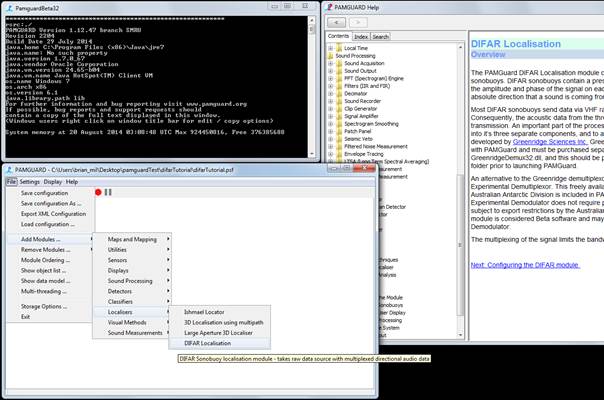Switch to Index tab in Help
This screenshot has width=604, height=400.
tap(361, 37)
